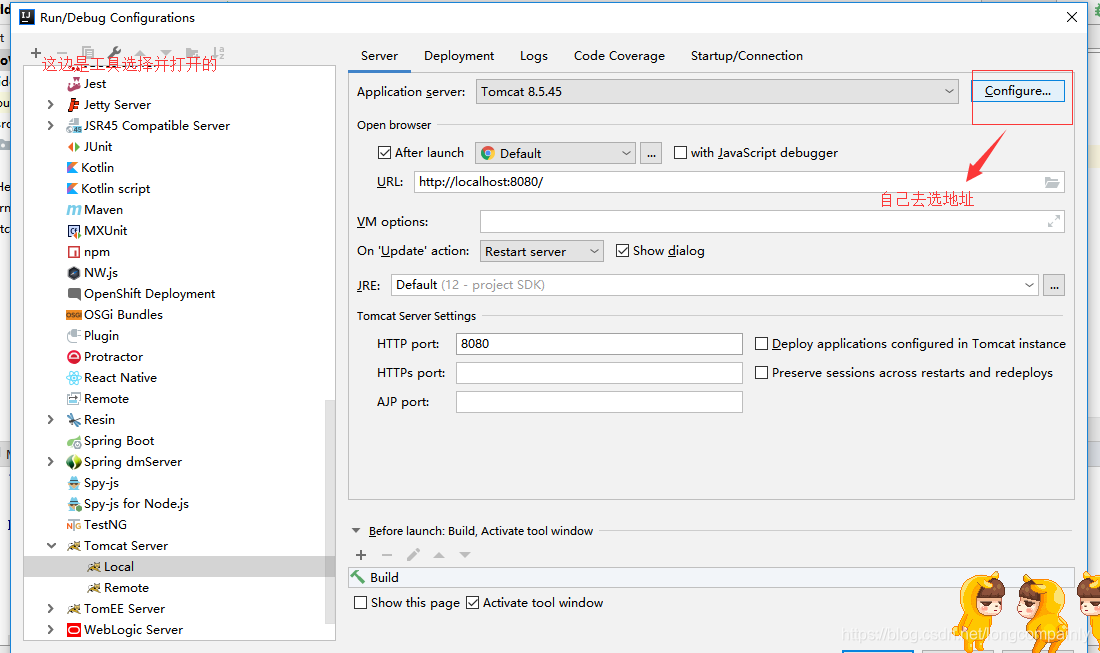Click the AJP port field
The width and height of the screenshot is (1100, 653).
click(x=599, y=402)
